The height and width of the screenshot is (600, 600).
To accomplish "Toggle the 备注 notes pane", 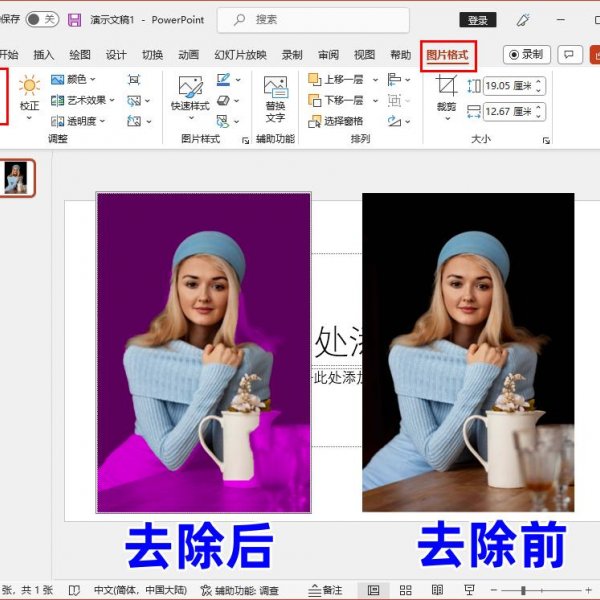I will click(x=325, y=590).
